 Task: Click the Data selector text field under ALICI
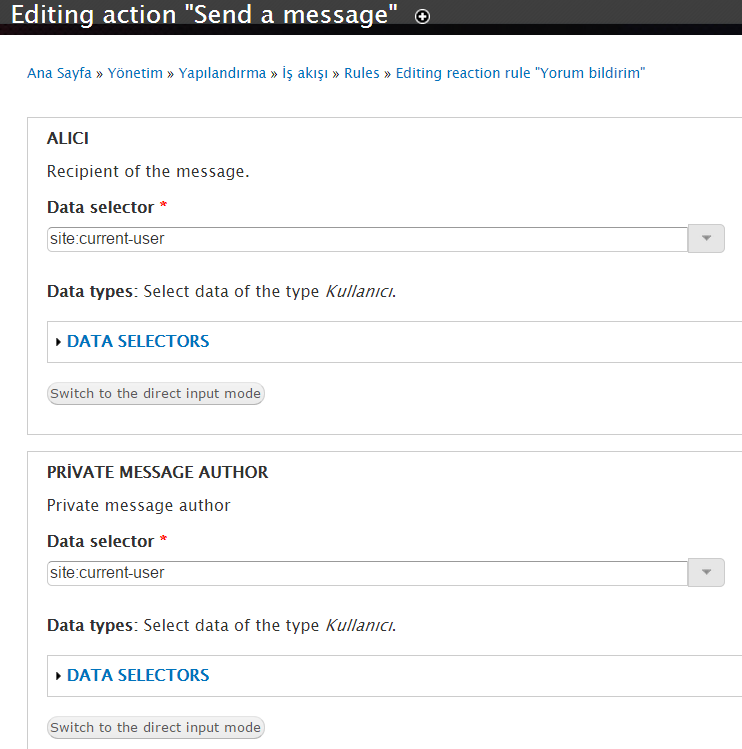pos(366,240)
